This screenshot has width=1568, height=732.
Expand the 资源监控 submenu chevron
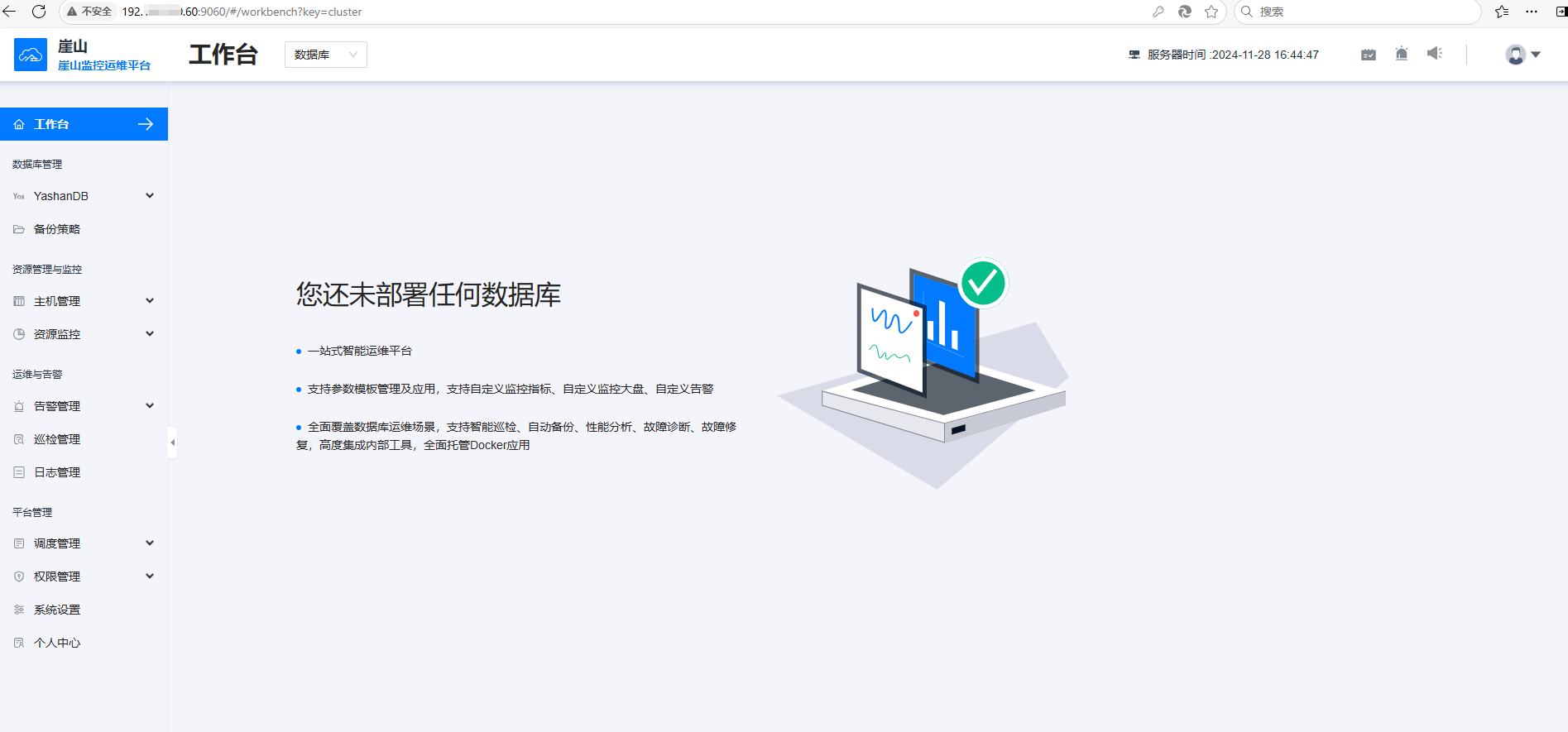[x=150, y=334]
